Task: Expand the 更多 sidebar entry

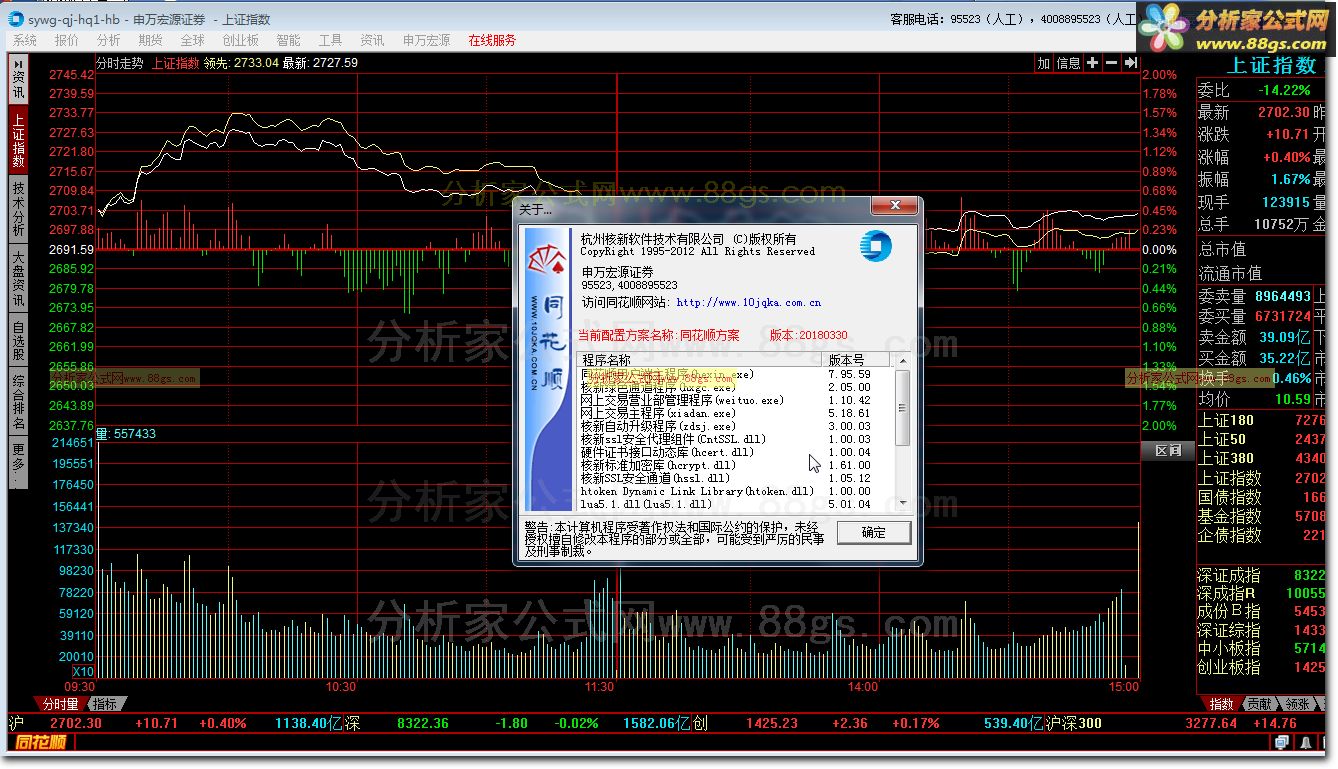Action: [x=18, y=462]
